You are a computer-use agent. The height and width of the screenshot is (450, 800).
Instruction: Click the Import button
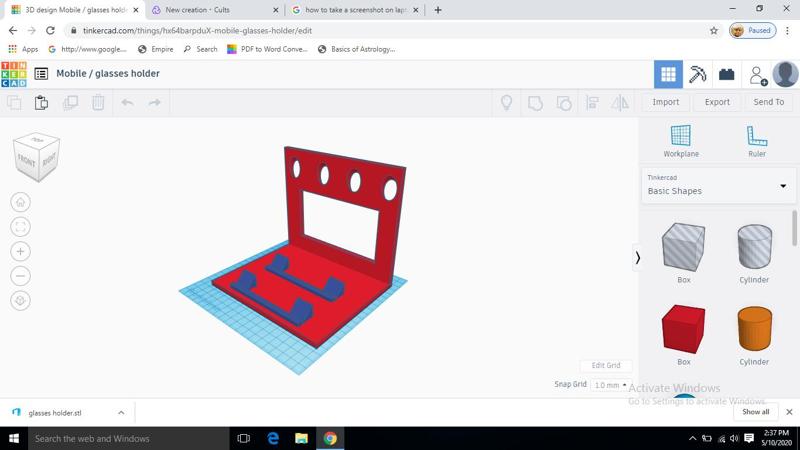tap(665, 102)
